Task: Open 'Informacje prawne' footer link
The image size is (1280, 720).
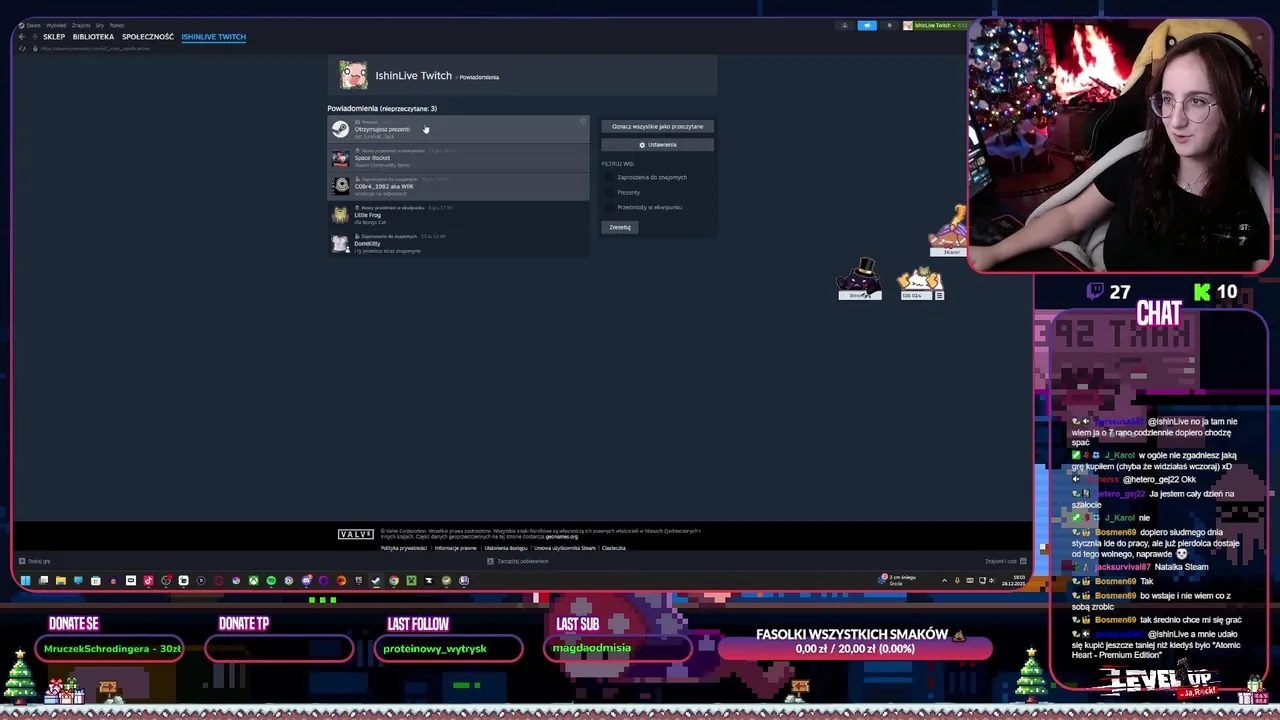Action: [456, 548]
